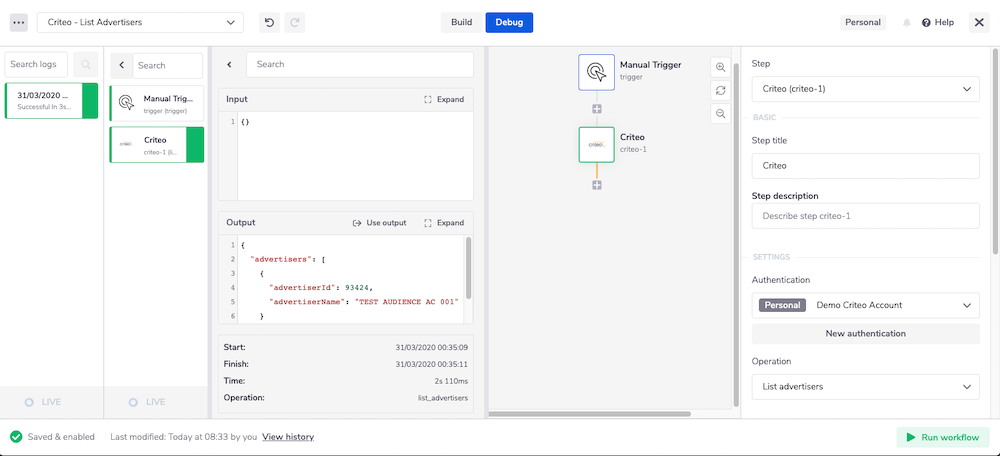Click the Finish timestamp 31/03/2020 00:35:11
Image resolution: width=1000 pixels, height=456 pixels.
(432, 364)
